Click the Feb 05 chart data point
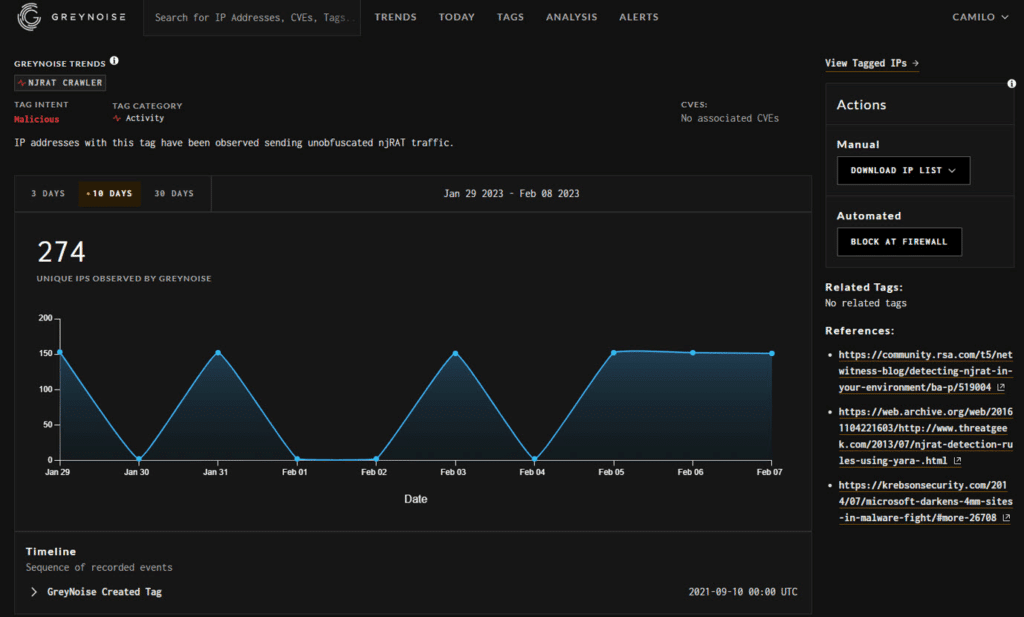Viewport: 1024px width, 617px height. point(613,353)
